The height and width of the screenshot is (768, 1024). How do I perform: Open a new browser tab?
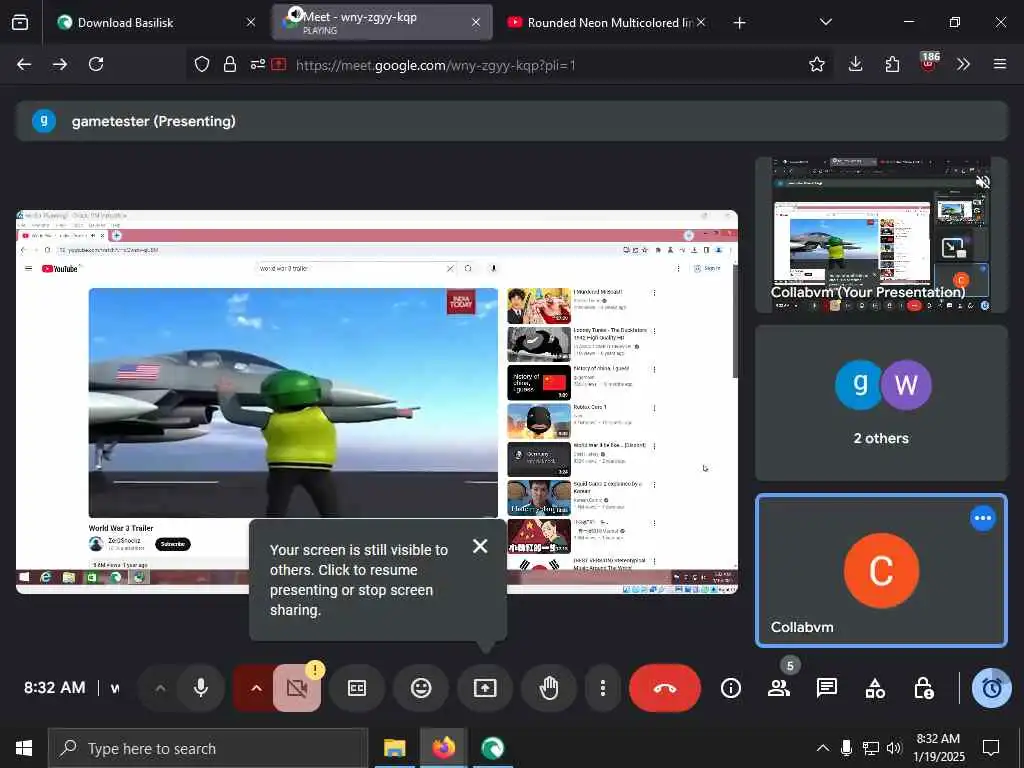pyautogui.click(x=739, y=23)
